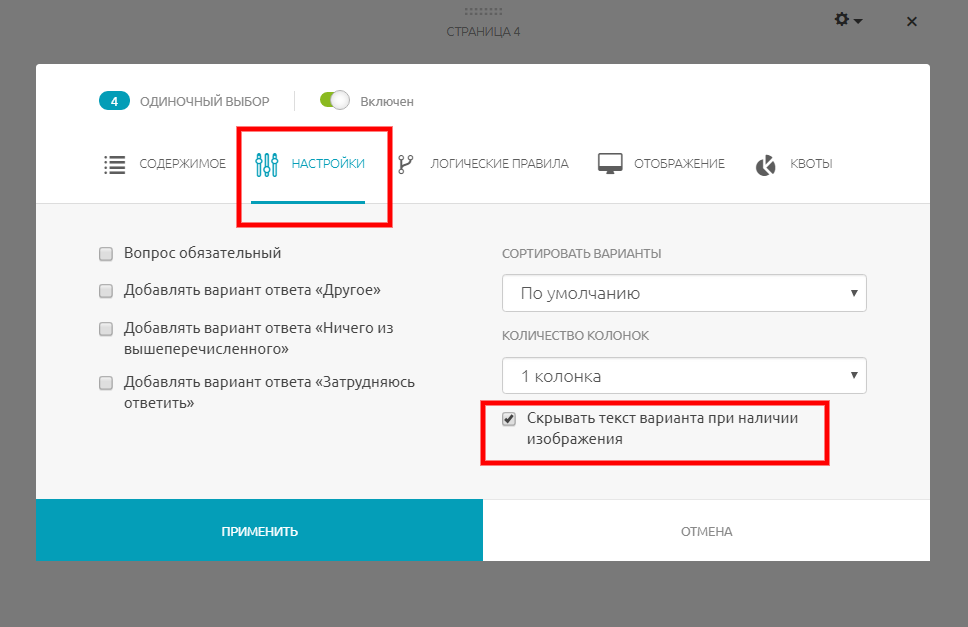Check the Вопрос обязательный checkbox
The width and height of the screenshot is (968, 627).
coord(106,254)
